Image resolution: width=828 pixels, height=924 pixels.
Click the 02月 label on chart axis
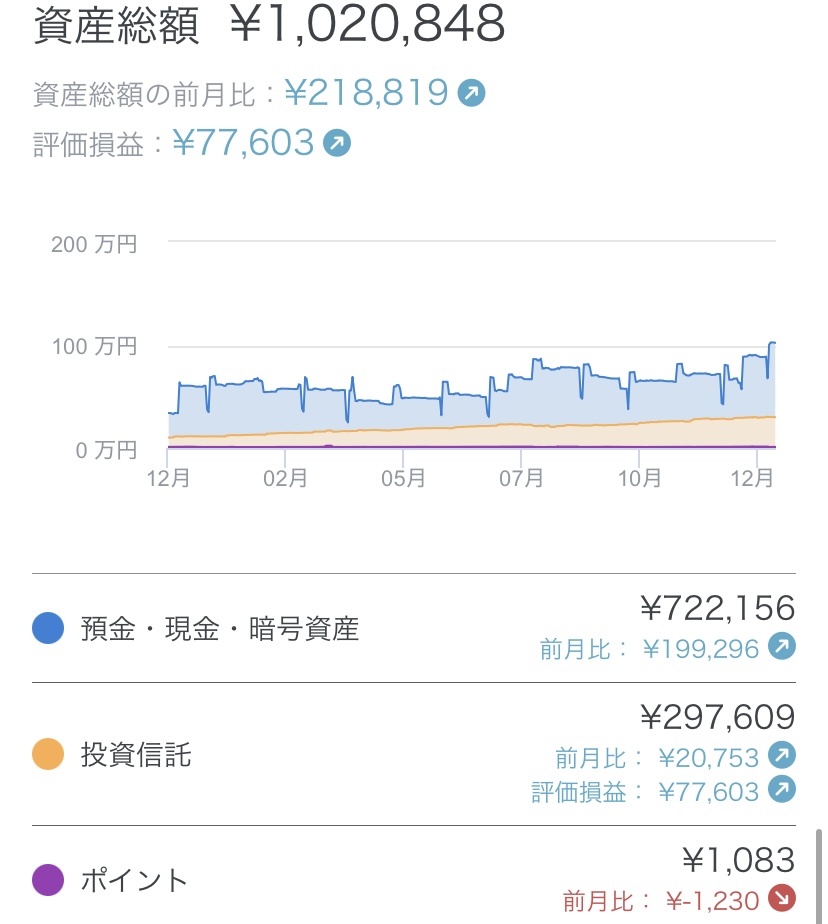coord(285,479)
